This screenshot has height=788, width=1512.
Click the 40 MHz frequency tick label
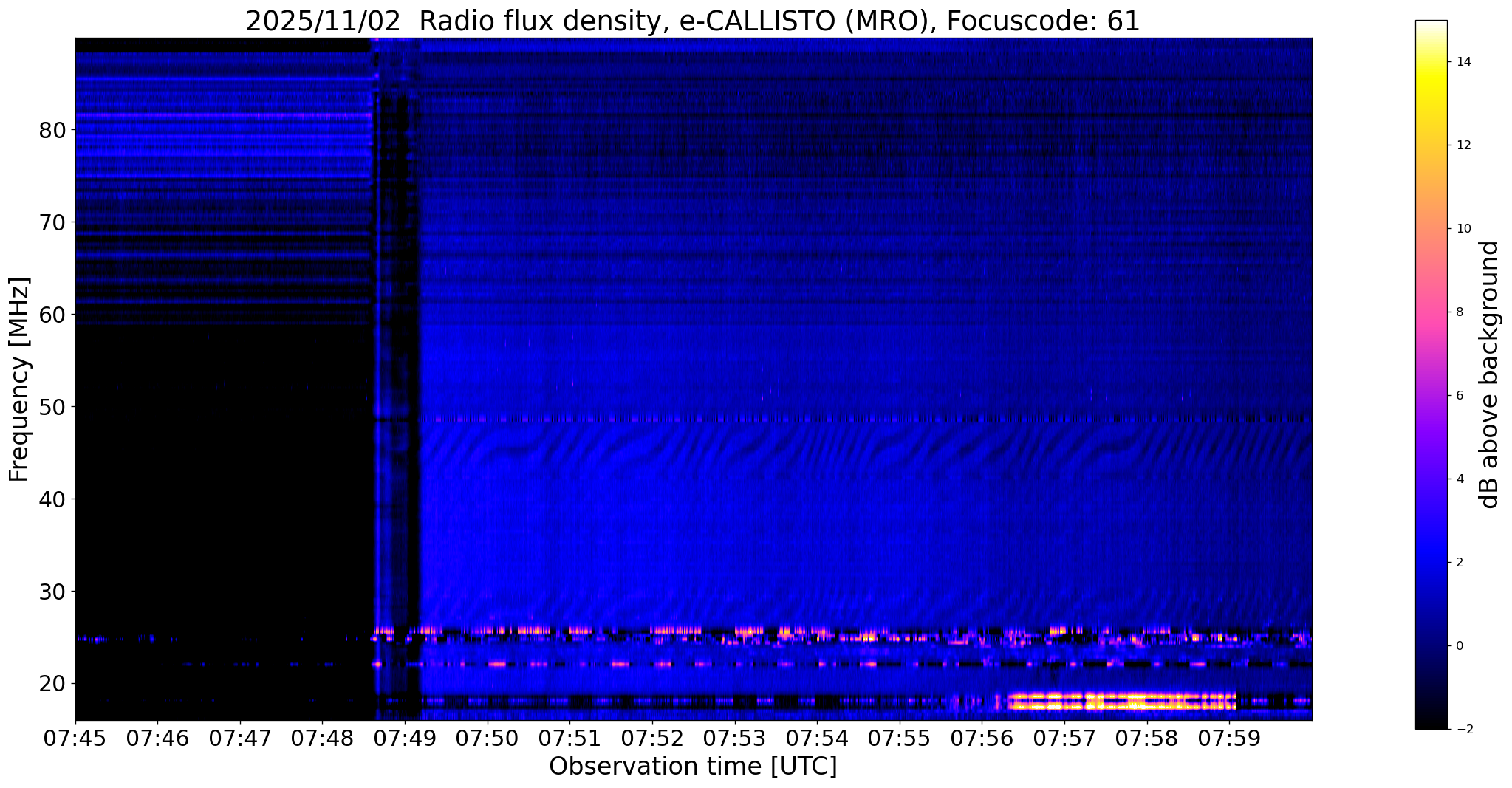click(52, 499)
